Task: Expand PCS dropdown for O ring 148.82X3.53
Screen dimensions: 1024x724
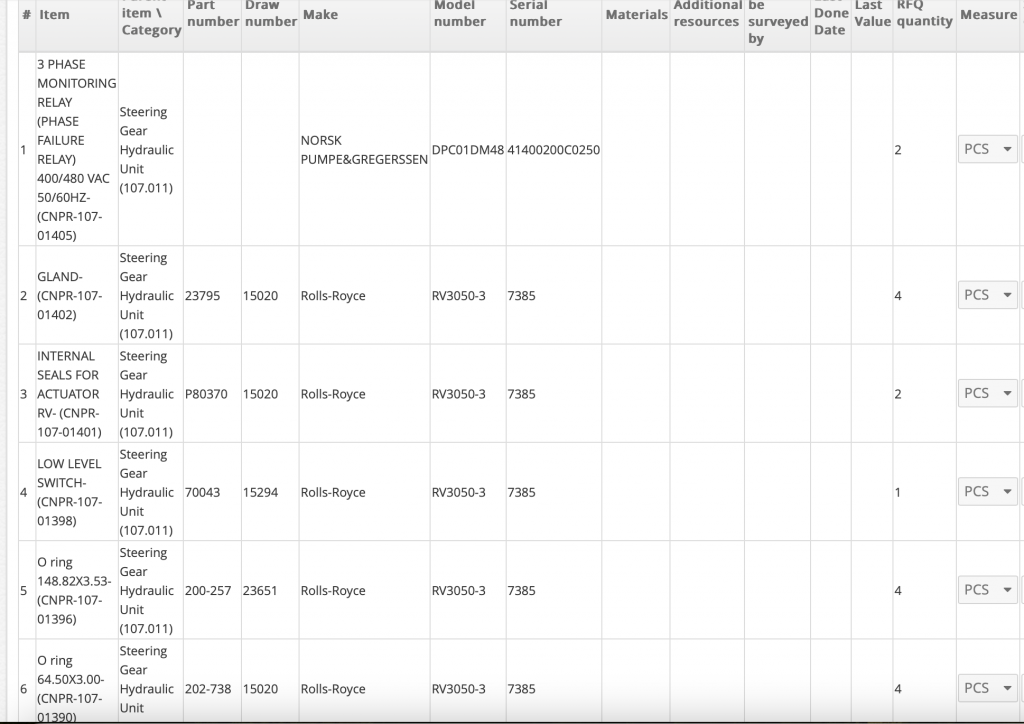Action: (986, 590)
